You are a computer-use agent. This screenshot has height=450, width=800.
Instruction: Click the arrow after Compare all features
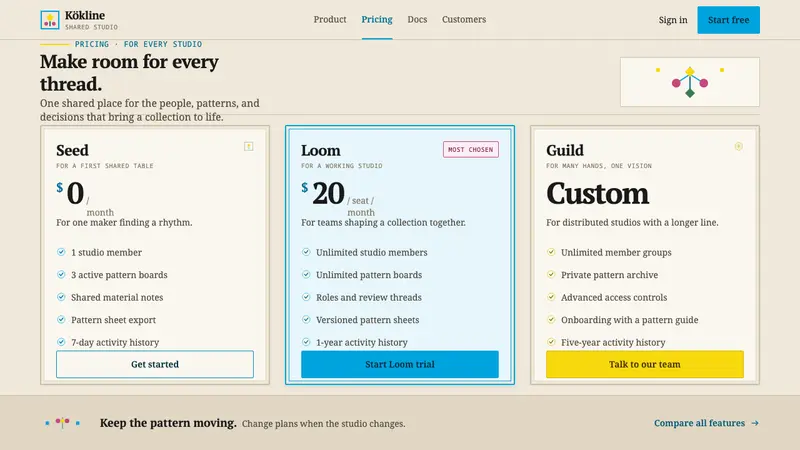click(755, 423)
